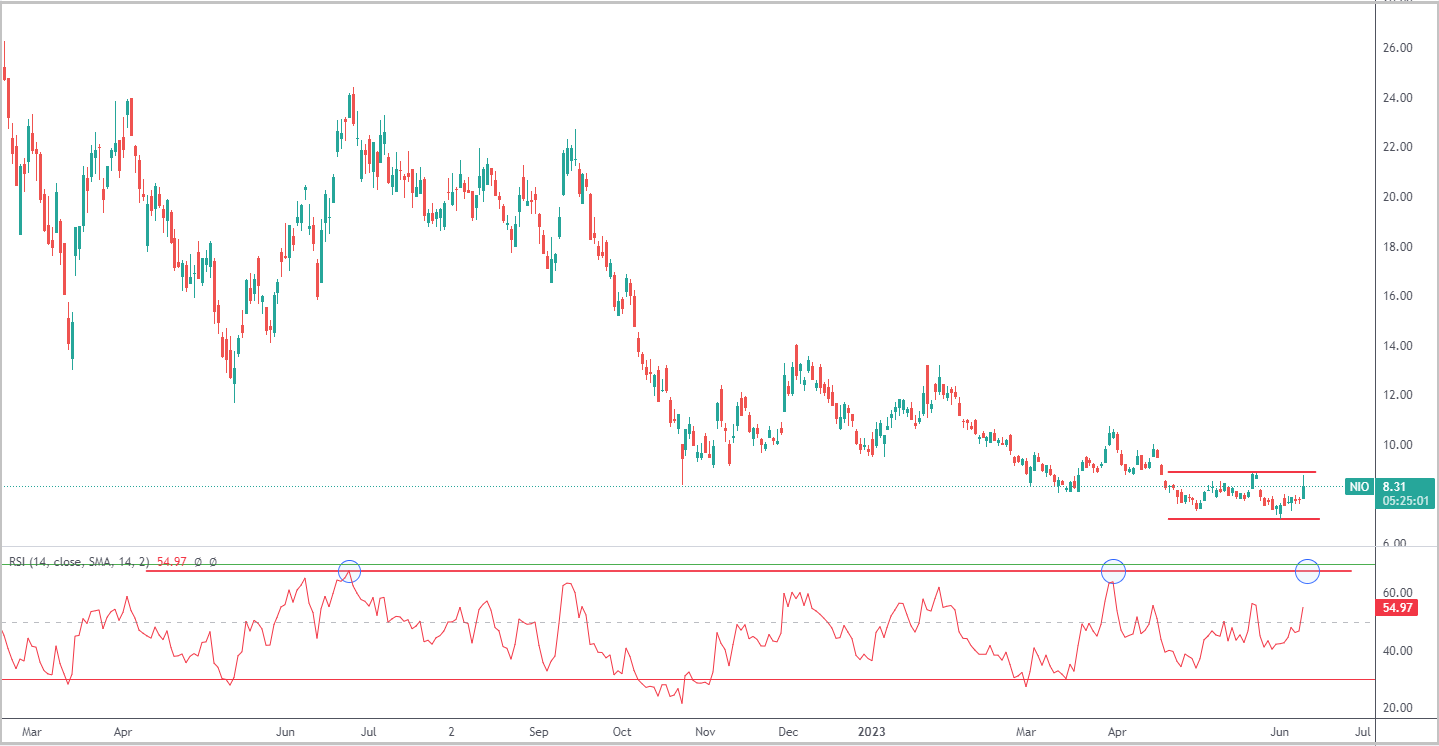Click the 12.00 price axis label
The image size is (1439, 746).
coord(1397,395)
